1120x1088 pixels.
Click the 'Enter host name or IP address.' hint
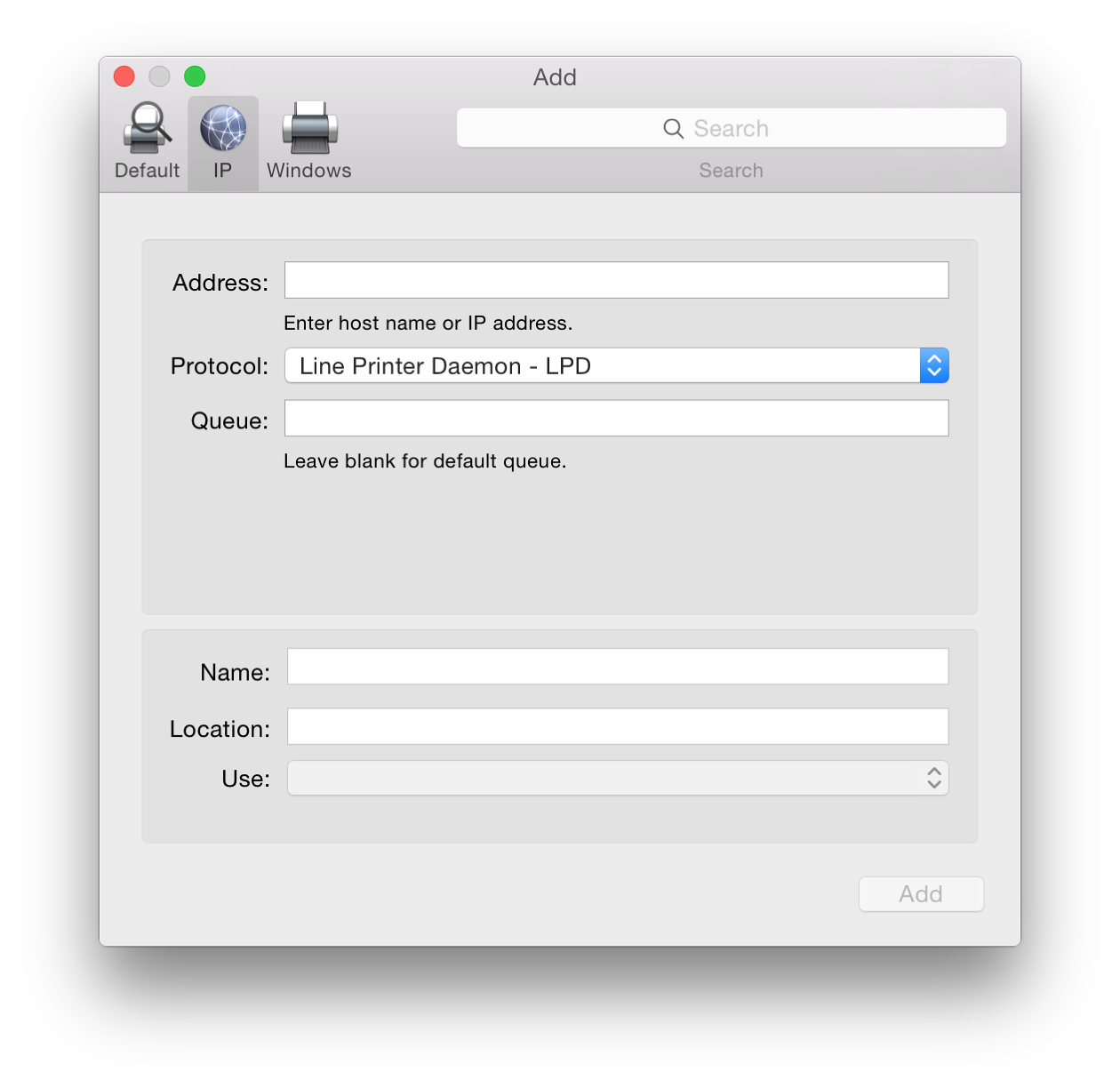tap(428, 323)
